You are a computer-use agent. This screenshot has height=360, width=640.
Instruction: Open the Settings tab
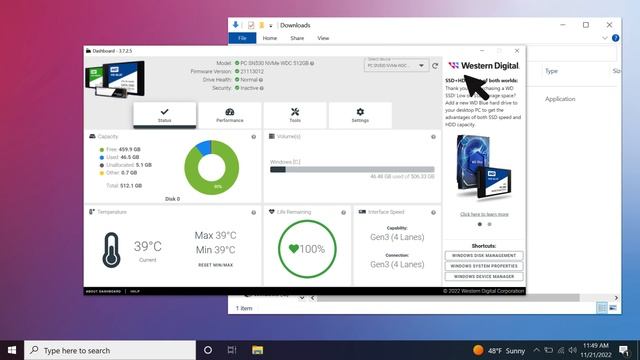click(360, 115)
